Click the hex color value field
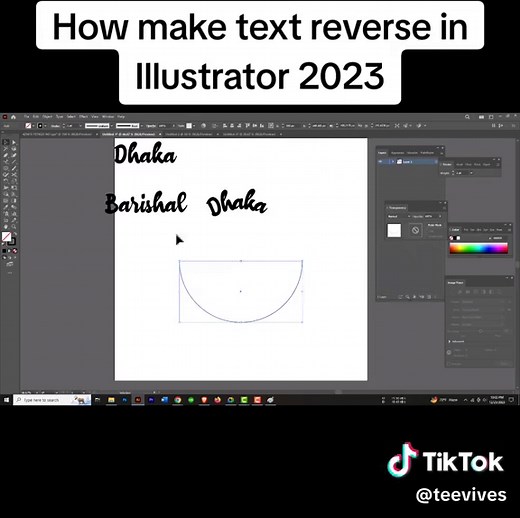This screenshot has height=518, width=520. (499, 238)
